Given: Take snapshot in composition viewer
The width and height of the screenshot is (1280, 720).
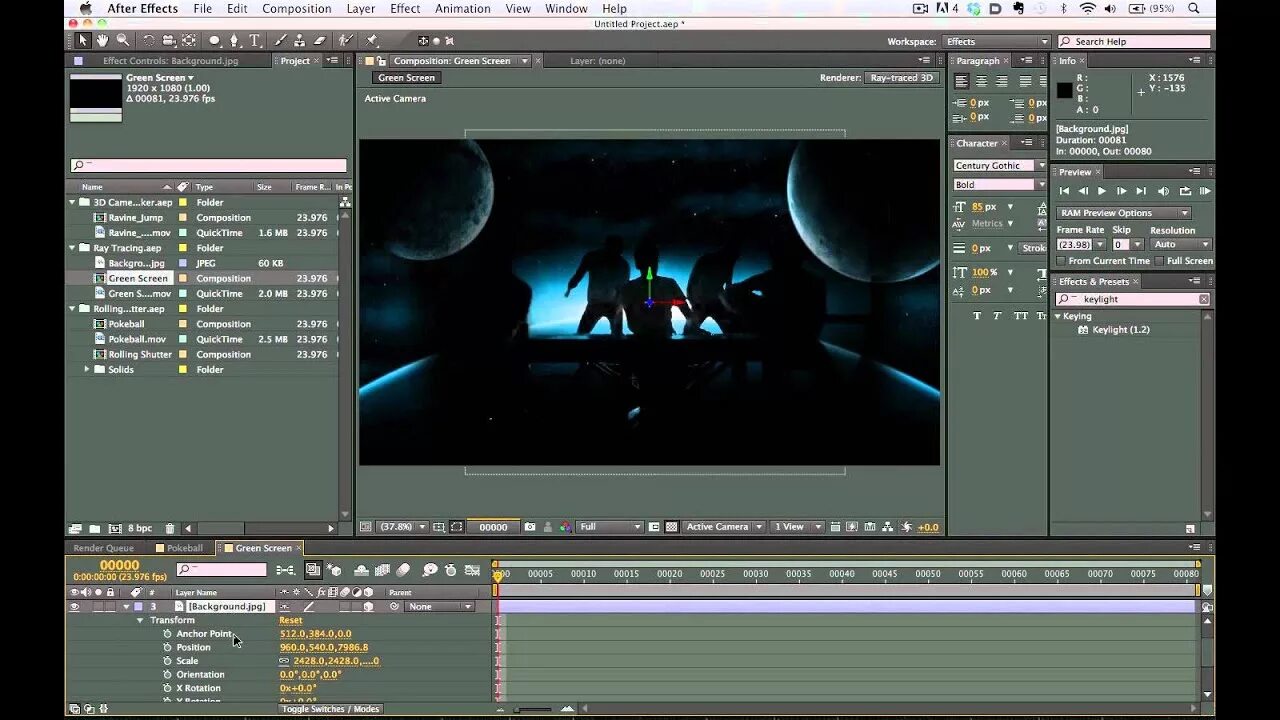Looking at the screenshot, I should [x=530, y=527].
